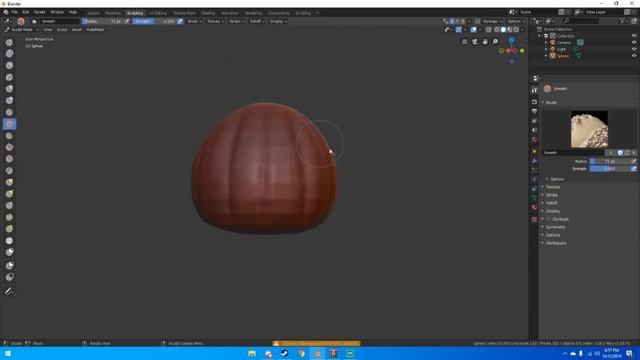Select the Flatten brush tool
Screen dimensions: 640x360
pyautogui.click(x=9, y=136)
